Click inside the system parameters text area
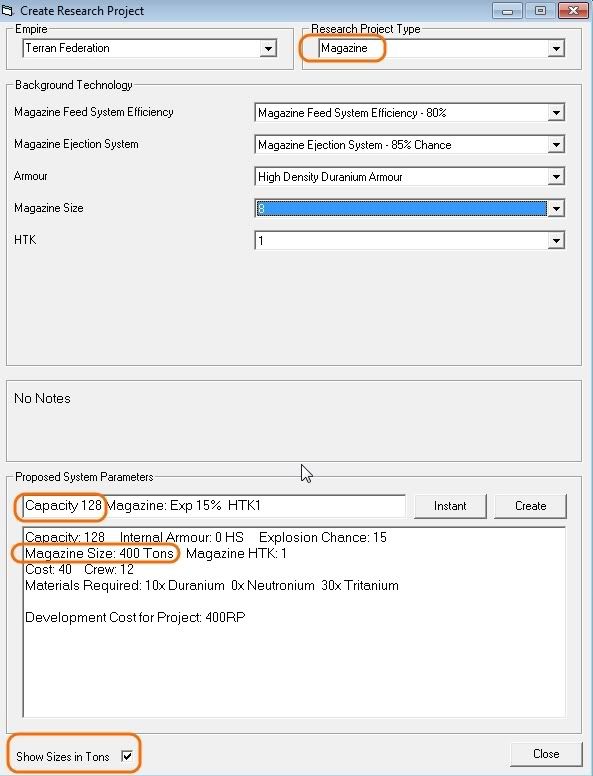 [x=294, y=622]
